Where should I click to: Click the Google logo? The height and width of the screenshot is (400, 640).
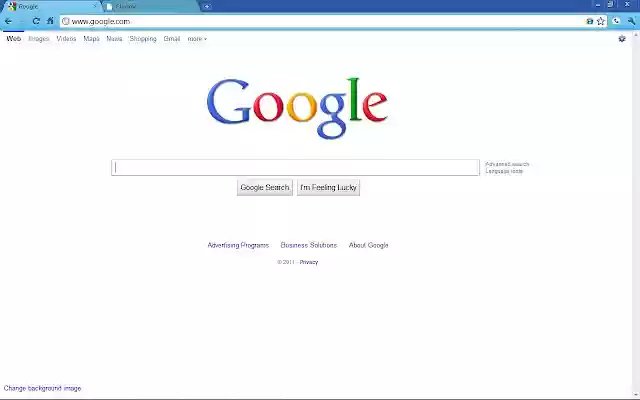297,108
